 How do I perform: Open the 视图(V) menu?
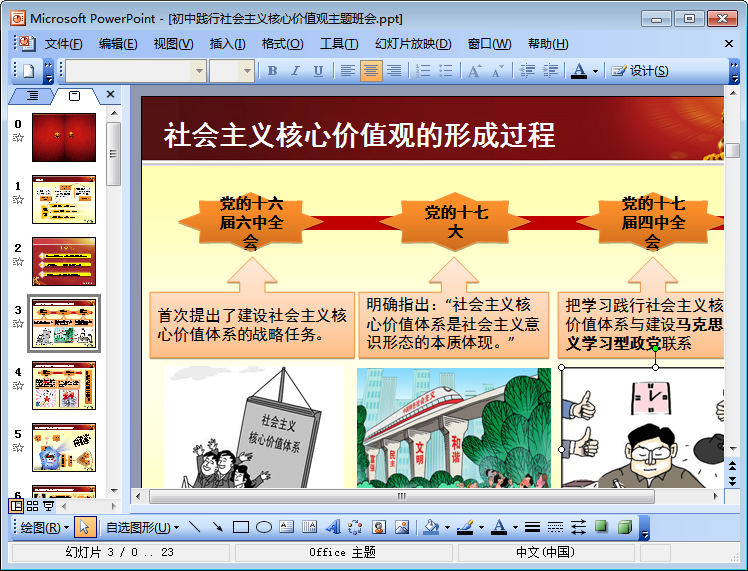pos(173,44)
